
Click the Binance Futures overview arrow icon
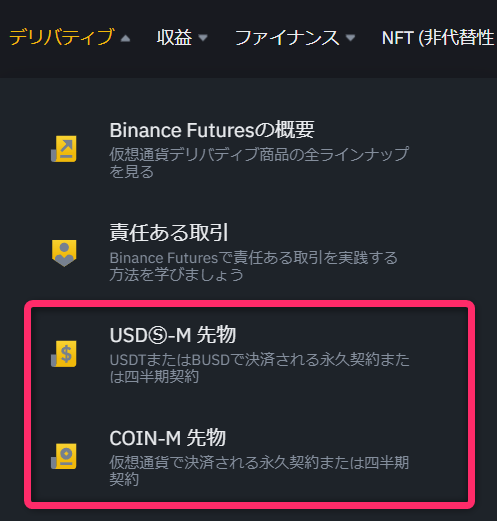click(x=64, y=149)
